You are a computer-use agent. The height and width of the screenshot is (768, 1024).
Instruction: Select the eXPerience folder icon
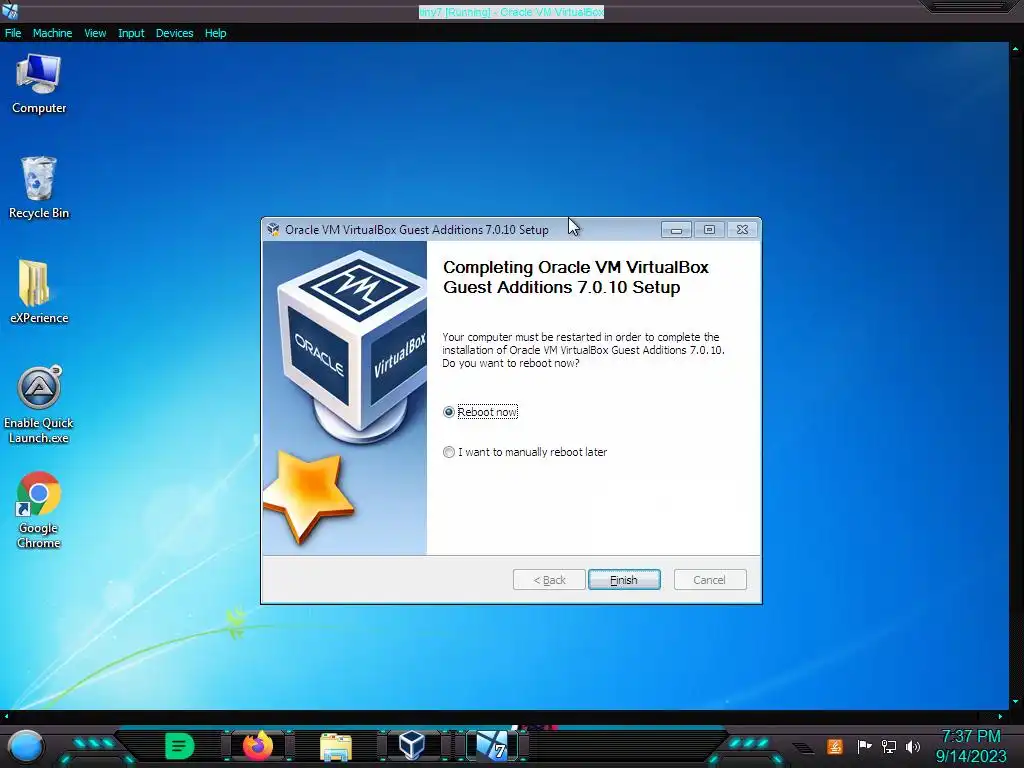[39, 292]
